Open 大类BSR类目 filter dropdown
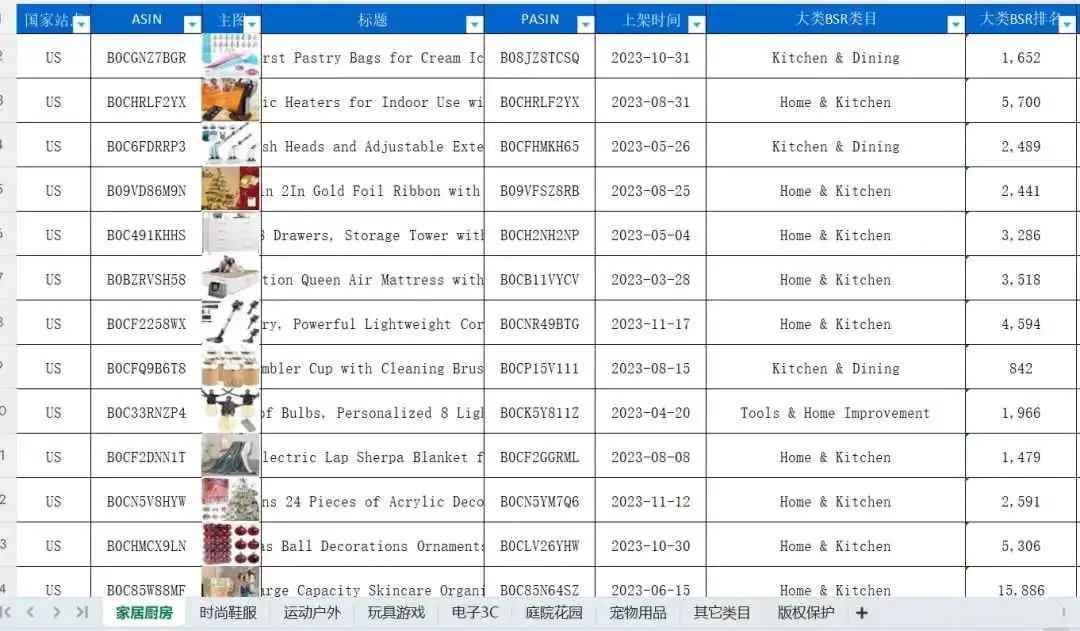The height and width of the screenshot is (631, 1080). (955, 25)
